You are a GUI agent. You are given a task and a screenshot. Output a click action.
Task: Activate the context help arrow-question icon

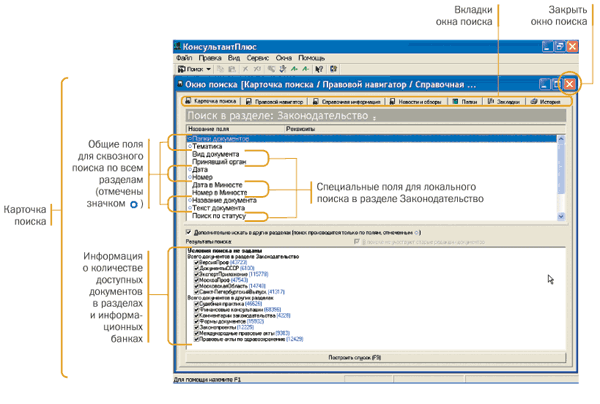[x=319, y=69]
